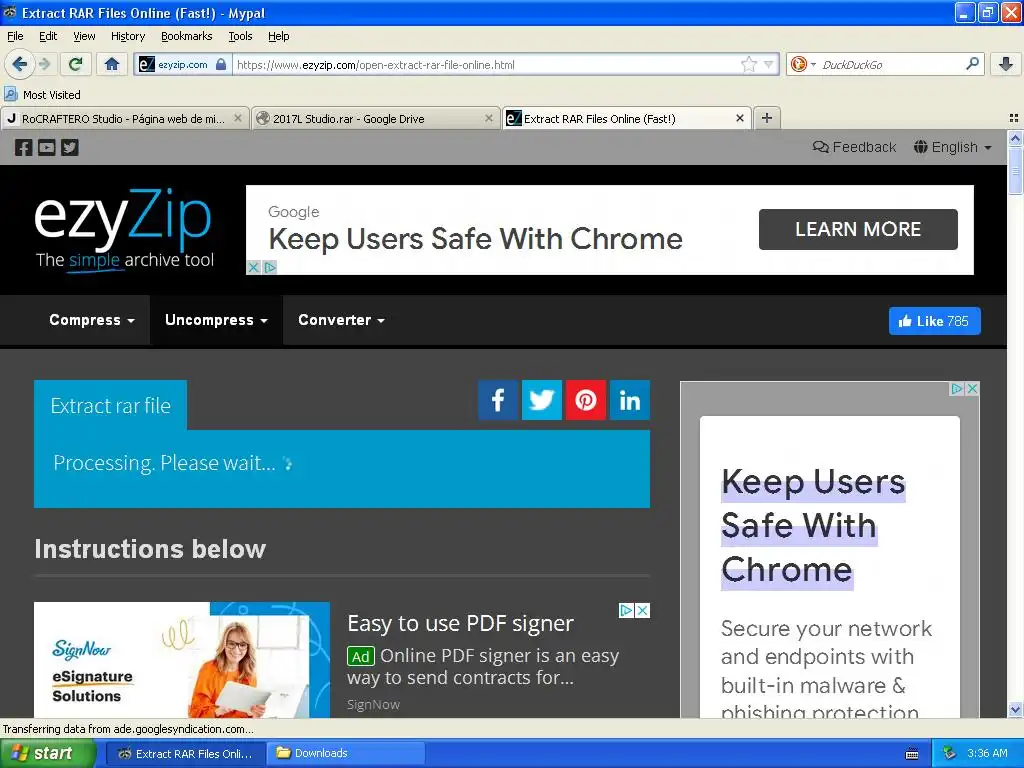
Task: Open the Easy to use PDF signer ad
Action: point(460,623)
